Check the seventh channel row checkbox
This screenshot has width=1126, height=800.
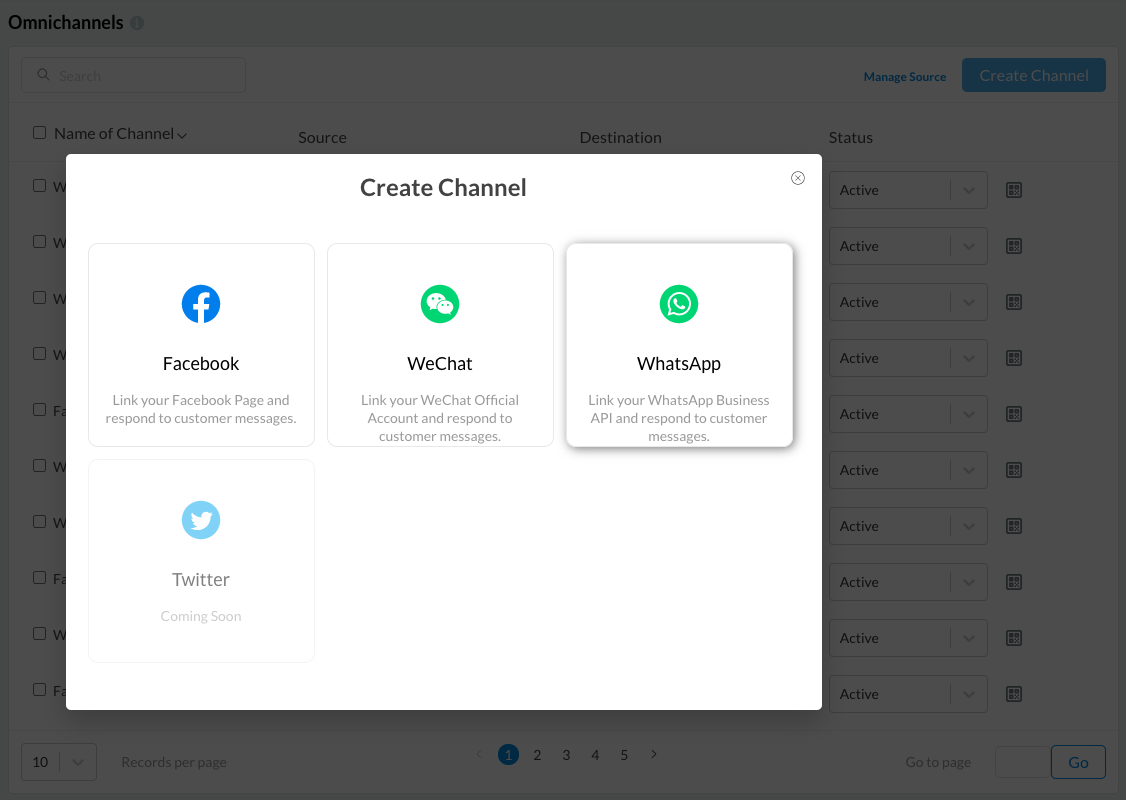[39, 522]
